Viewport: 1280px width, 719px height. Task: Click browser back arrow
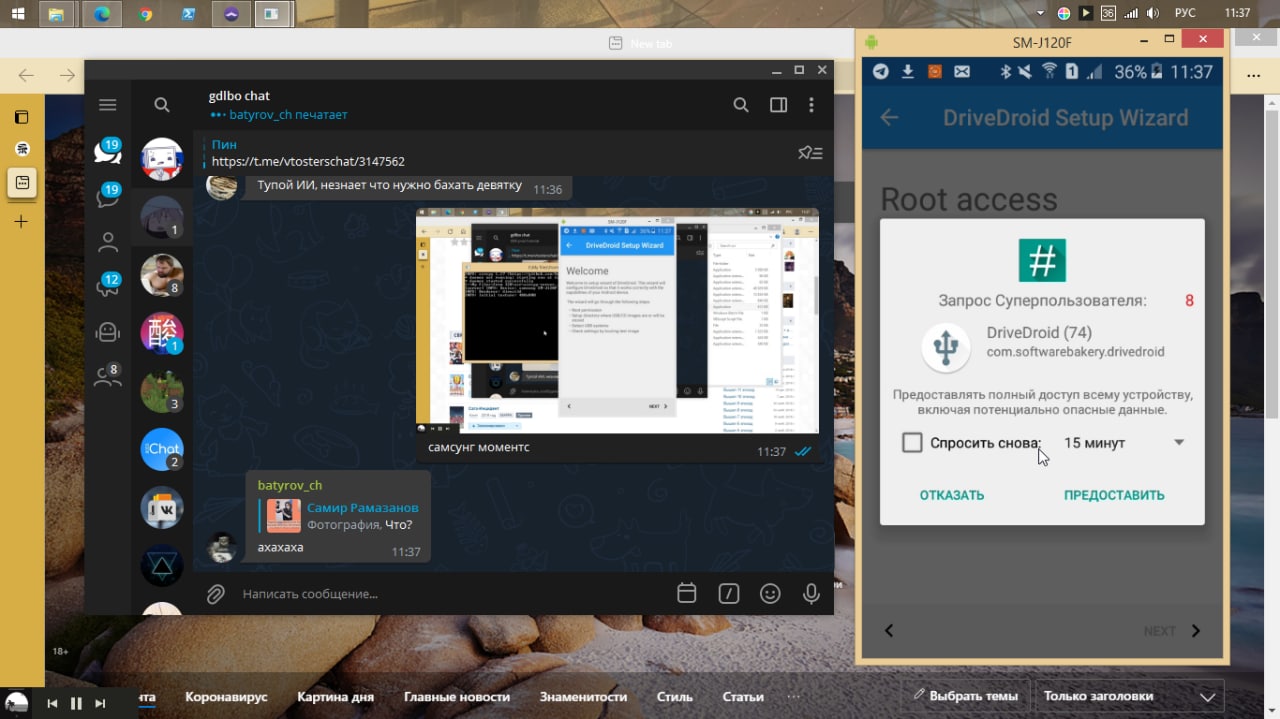[26, 75]
